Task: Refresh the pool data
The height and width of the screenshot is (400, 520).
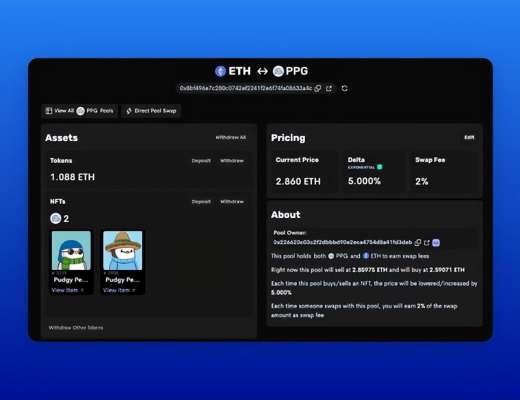Action: tap(344, 88)
